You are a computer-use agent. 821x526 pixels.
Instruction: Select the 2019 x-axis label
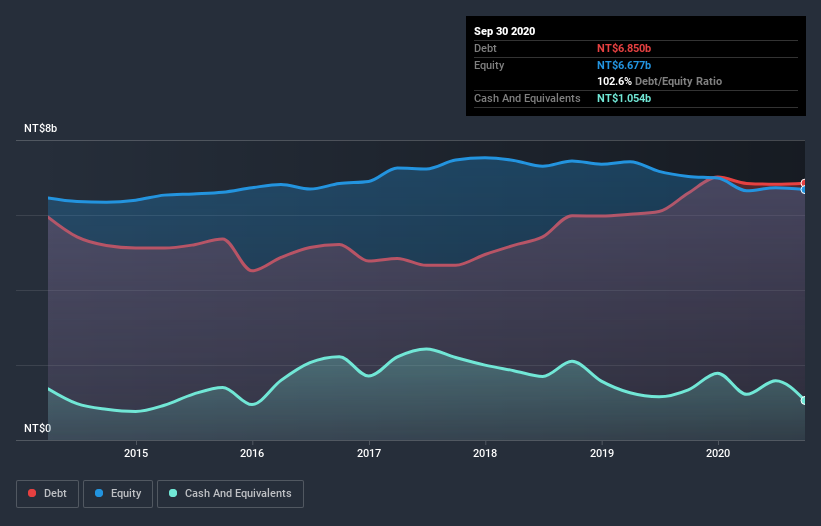pyautogui.click(x=602, y=453)
